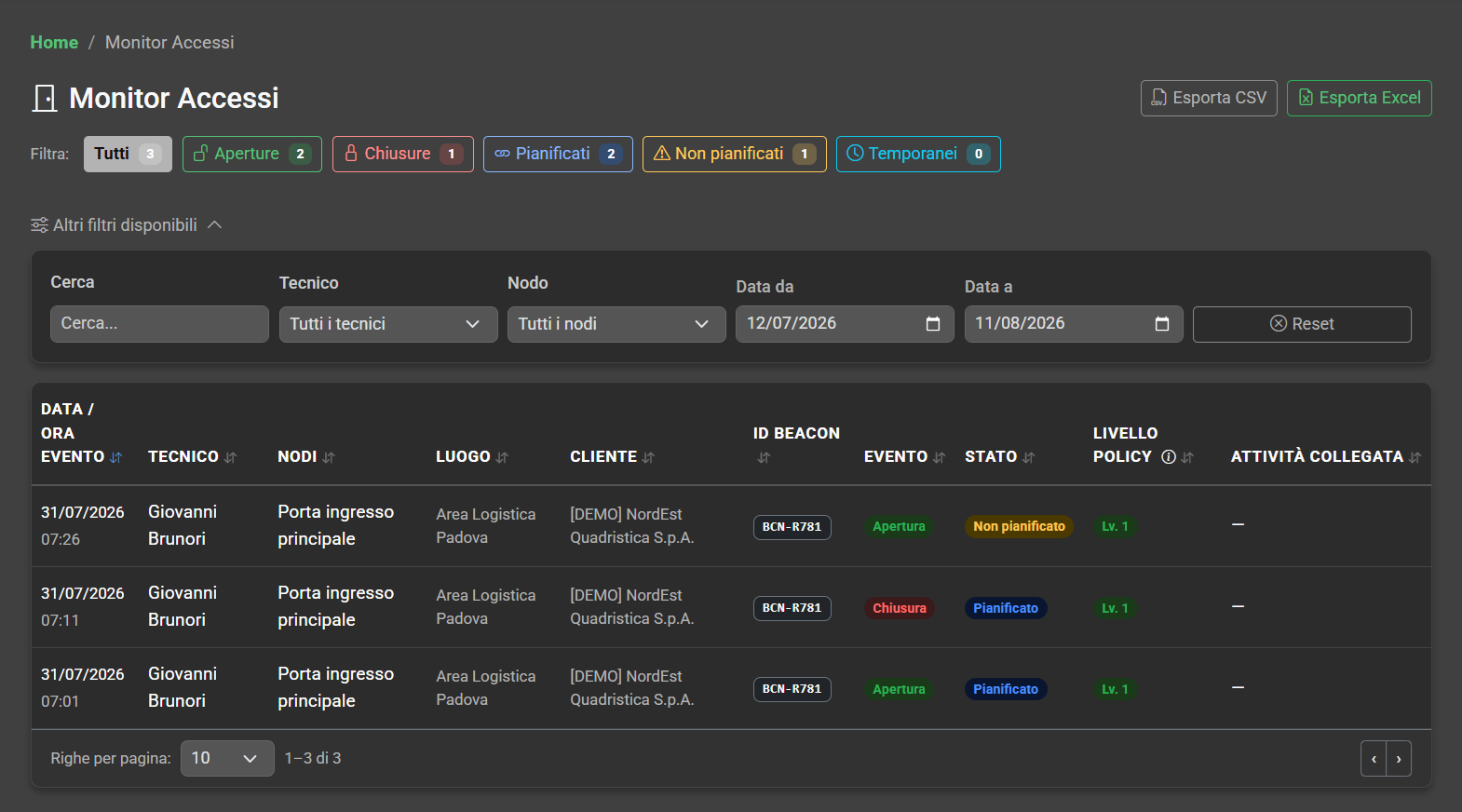Click BCN-R781 badge in the 07:01 row
Viewport: 1462px width, 812px height.
[x=792, y=689]
